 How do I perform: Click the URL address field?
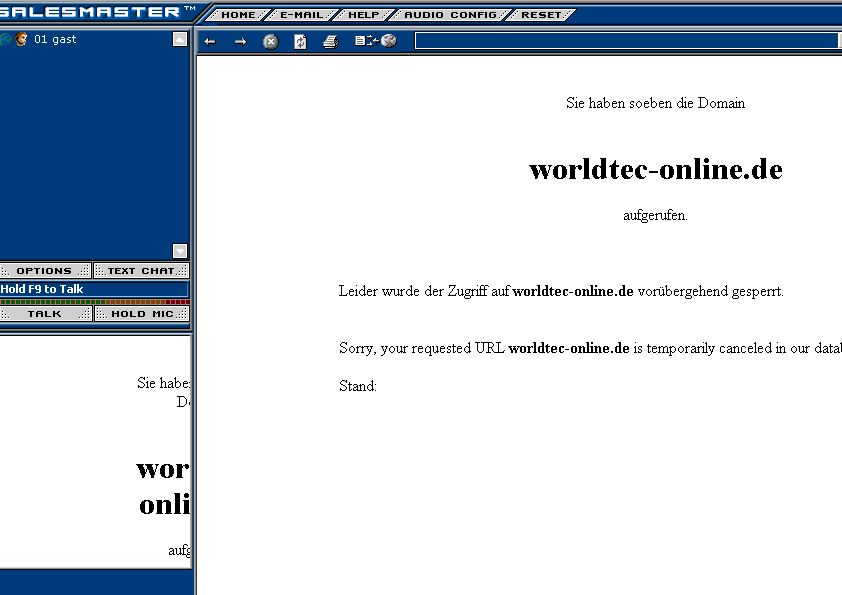pos(625,41)
